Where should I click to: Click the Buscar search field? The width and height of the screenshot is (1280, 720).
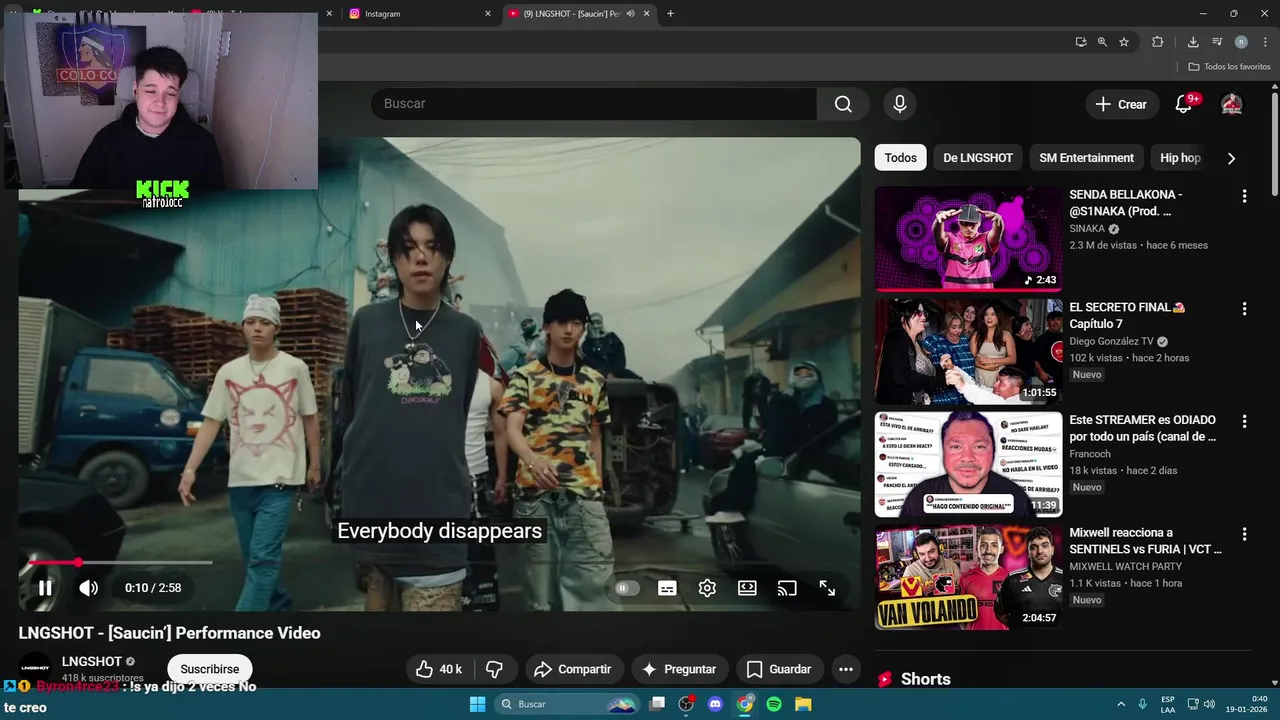pyautogui.click(x=594, y=104)
